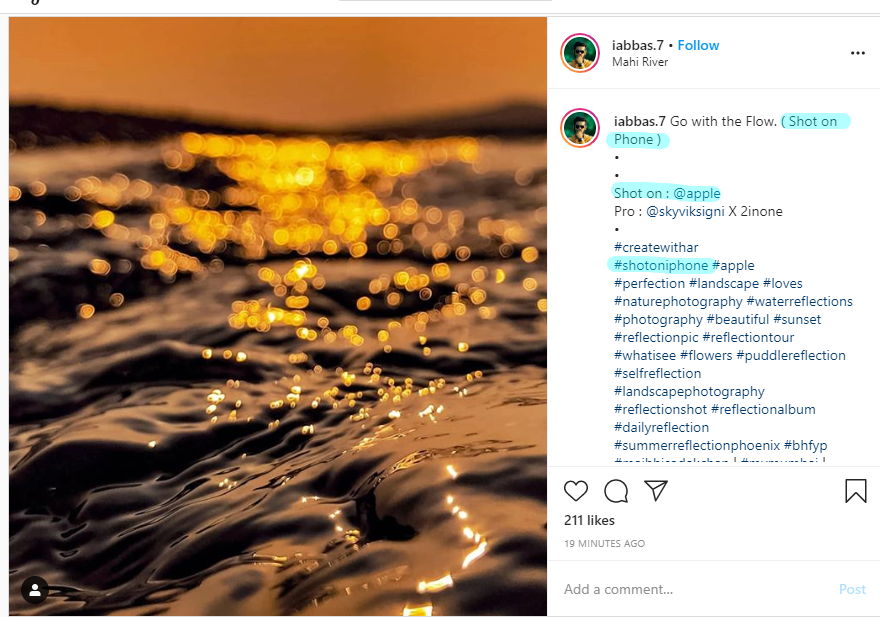This screenshot has width=880, height=617.
Task: Follow the iabbas.7 account
Action: point(698,45)
